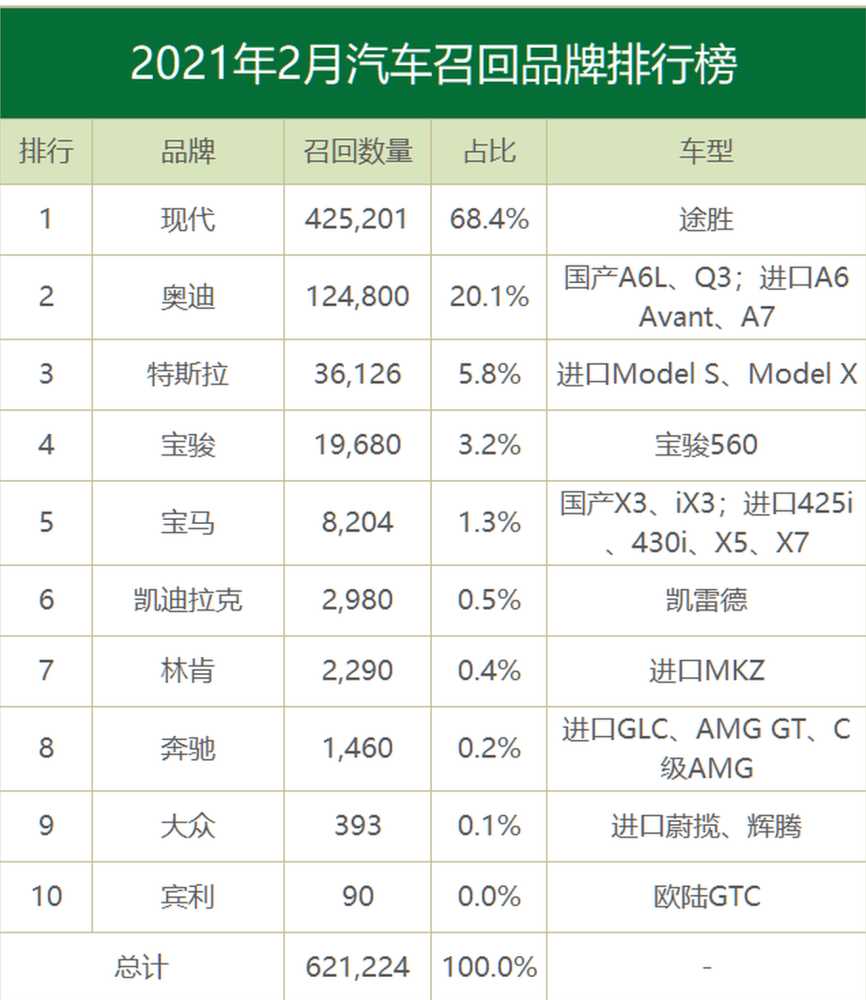Click the table title 2021年2月汽车召回品牌排行榜
Image resolution: width=866 pixels, height=1000 pixels.
[x=434, y=64]
